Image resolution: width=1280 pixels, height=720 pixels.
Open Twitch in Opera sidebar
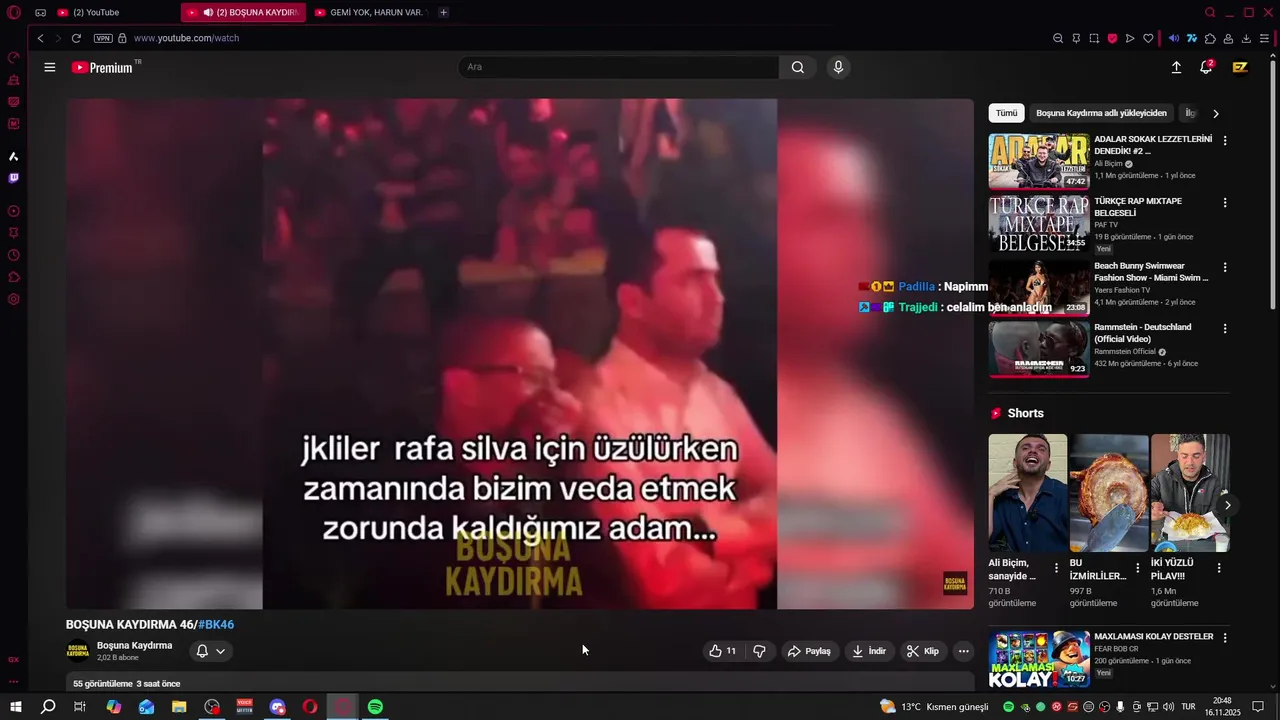tap(14, 178)
